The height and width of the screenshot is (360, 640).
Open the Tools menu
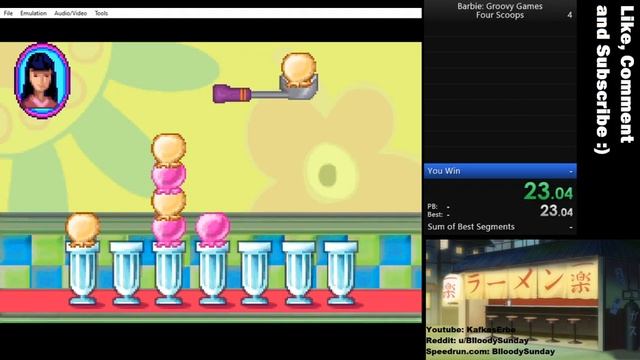click(101, 13)
